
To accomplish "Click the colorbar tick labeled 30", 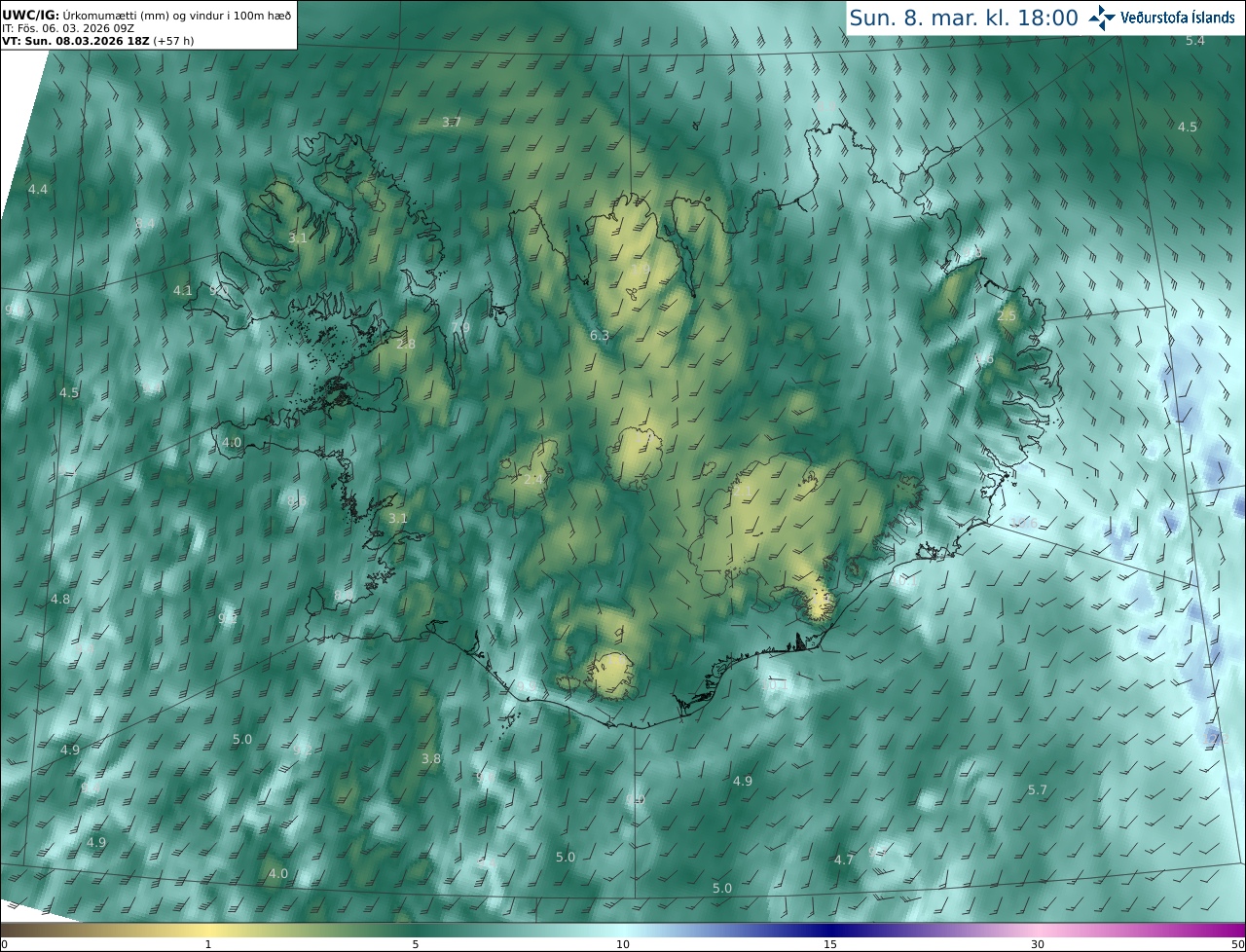I will (x=1038, y=944).
